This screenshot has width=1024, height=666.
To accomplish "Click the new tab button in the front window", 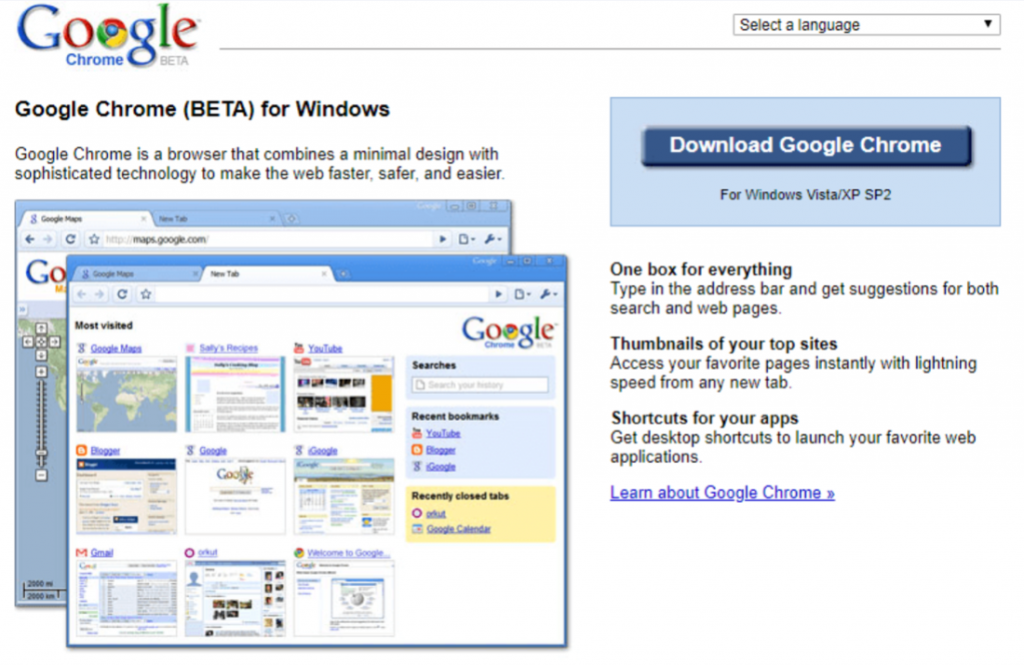I will tap(344, 274).
